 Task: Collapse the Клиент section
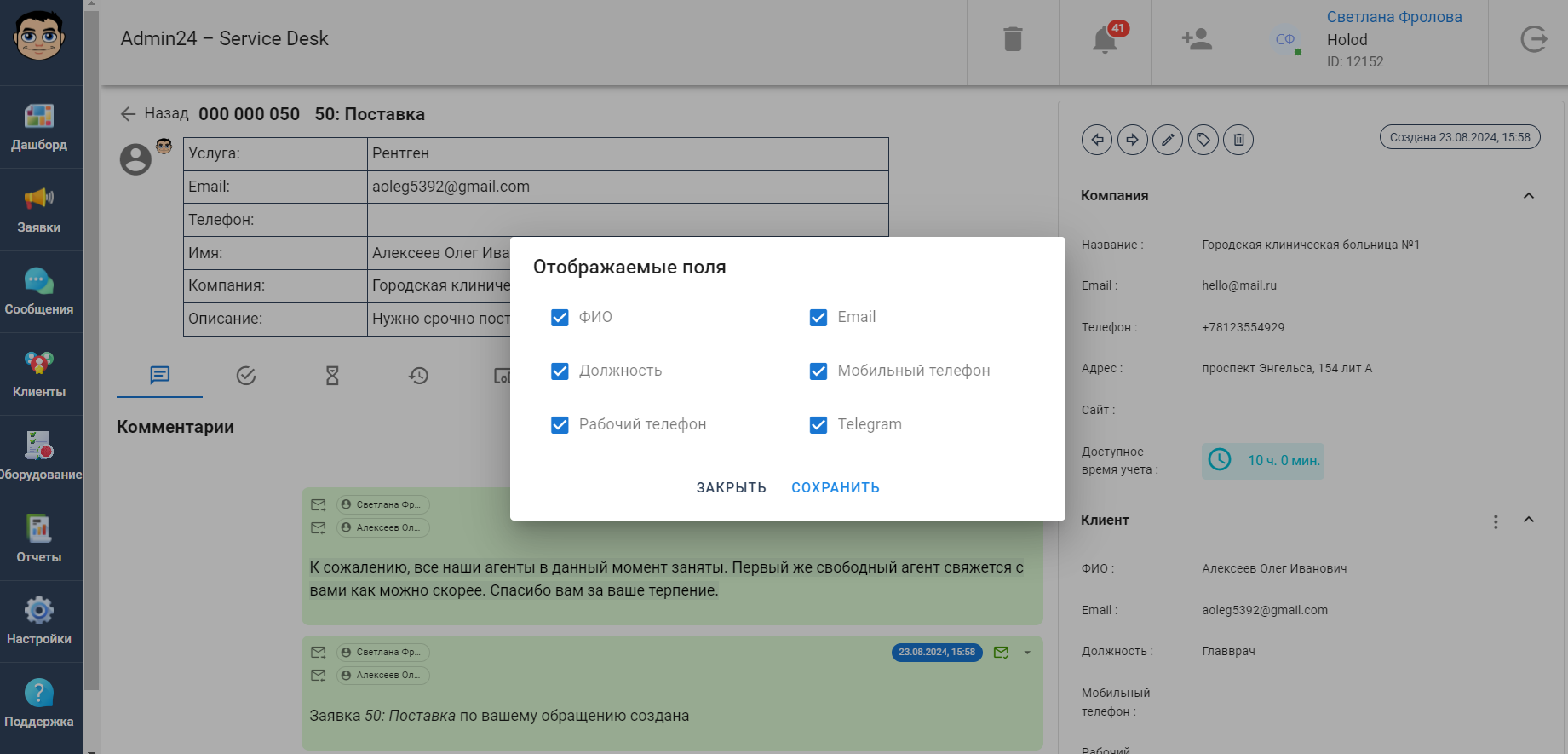[x=1529, y=520]
